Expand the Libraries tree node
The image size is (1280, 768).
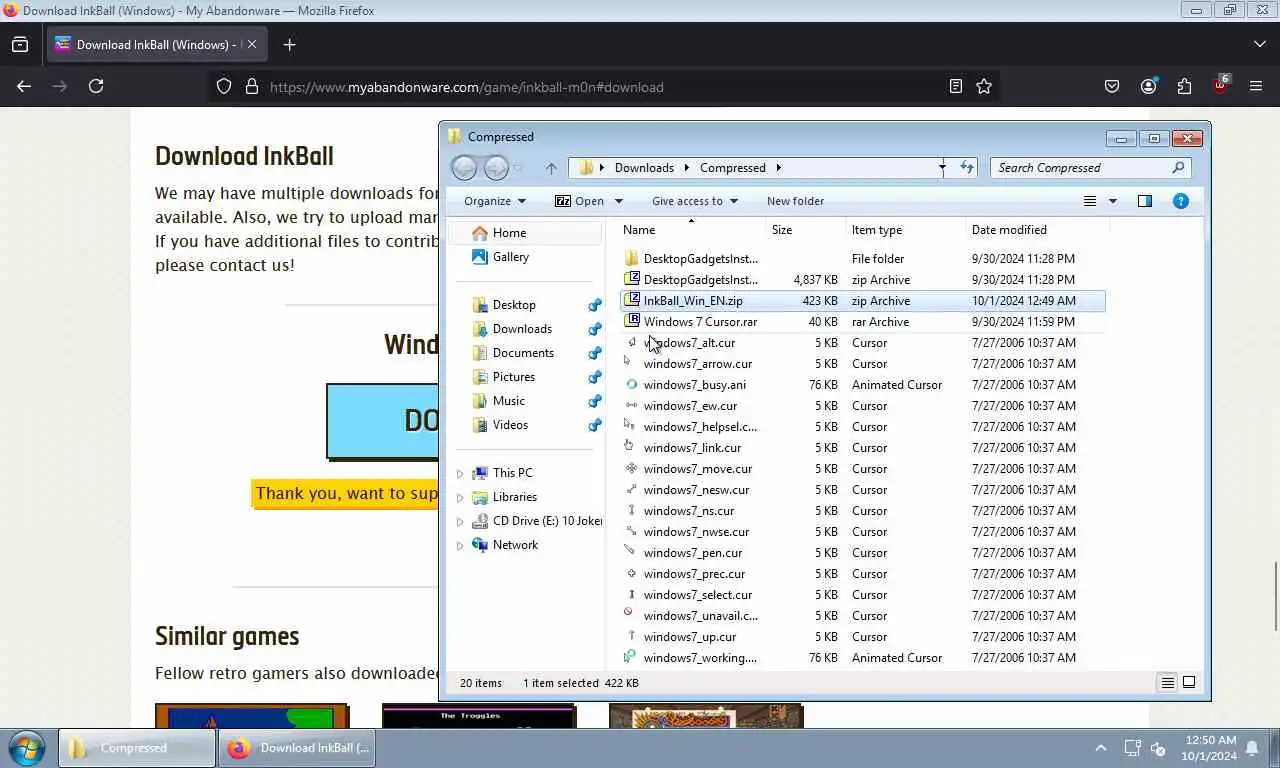pyautogui.click(x=460, y=497)
